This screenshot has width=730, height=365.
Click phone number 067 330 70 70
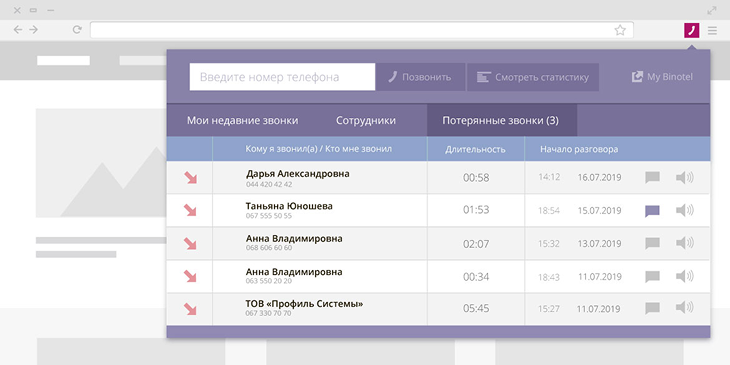click(269, 313)
